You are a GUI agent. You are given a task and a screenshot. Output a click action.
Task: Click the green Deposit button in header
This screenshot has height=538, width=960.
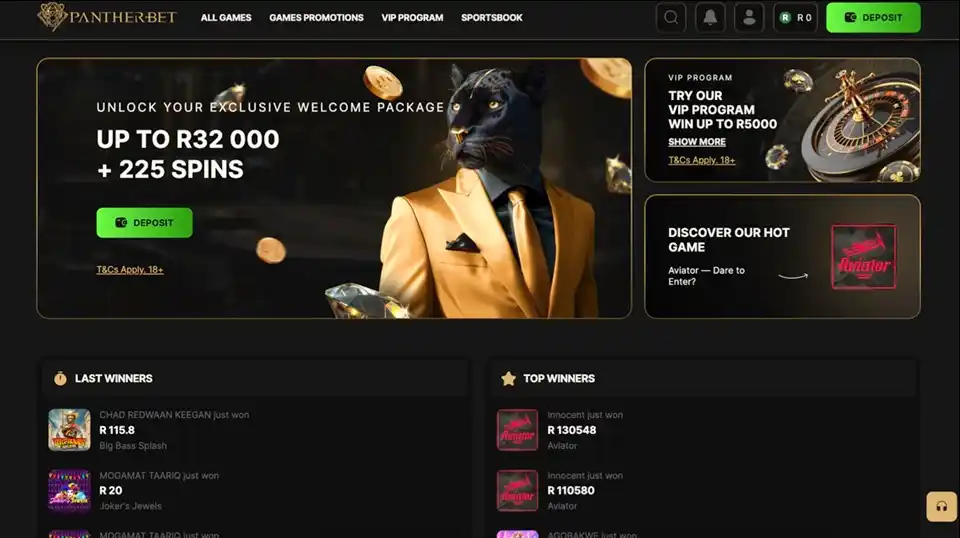(x=873, y=18)
